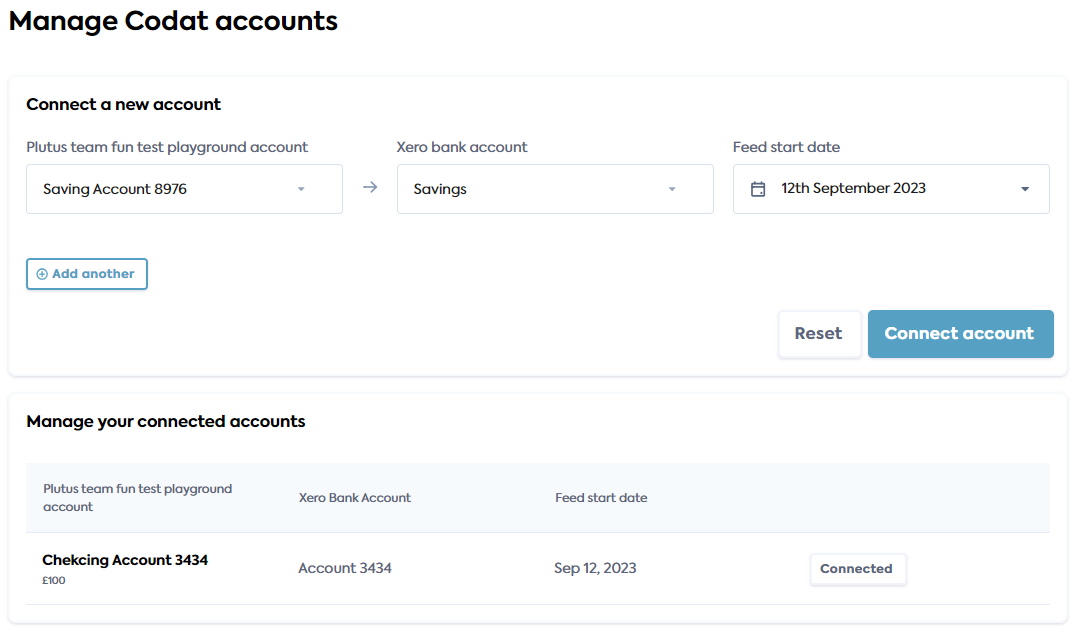Select Add another mapping
1078x639 pixels.
pos(86,273)
